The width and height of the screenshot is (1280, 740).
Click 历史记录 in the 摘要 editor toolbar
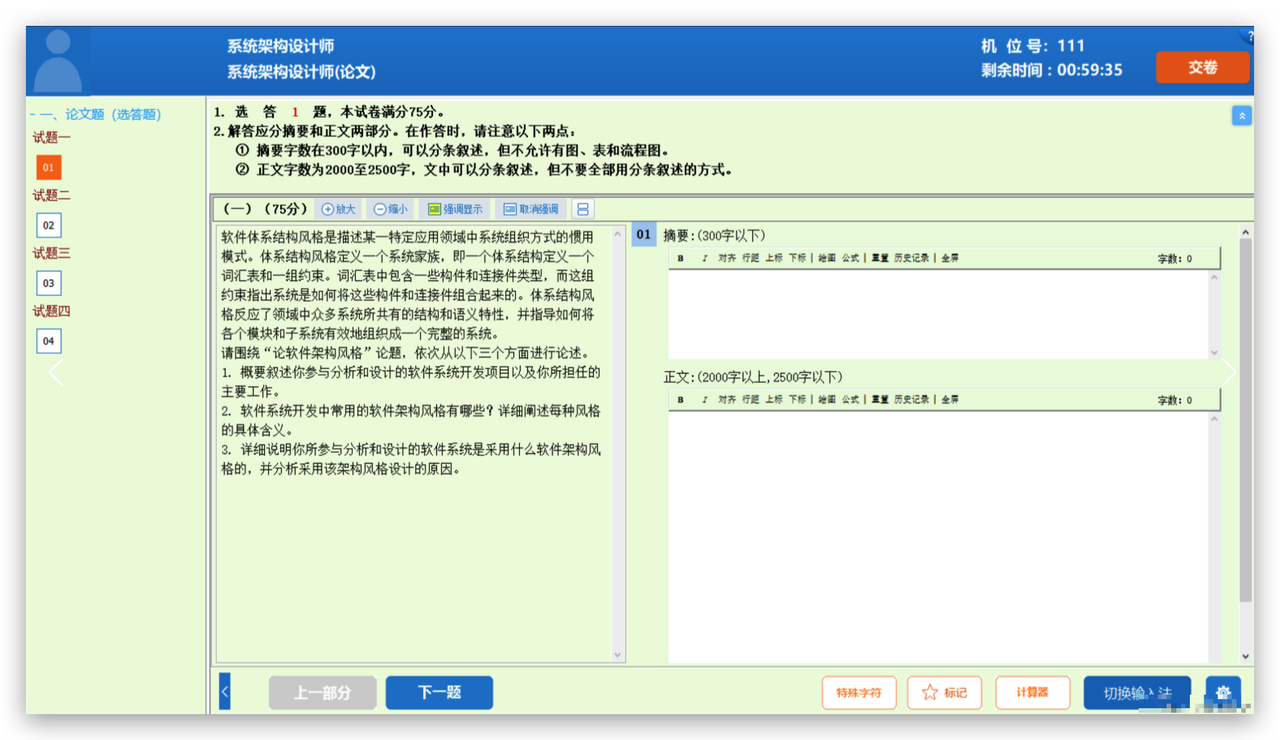tap(912, 258)
